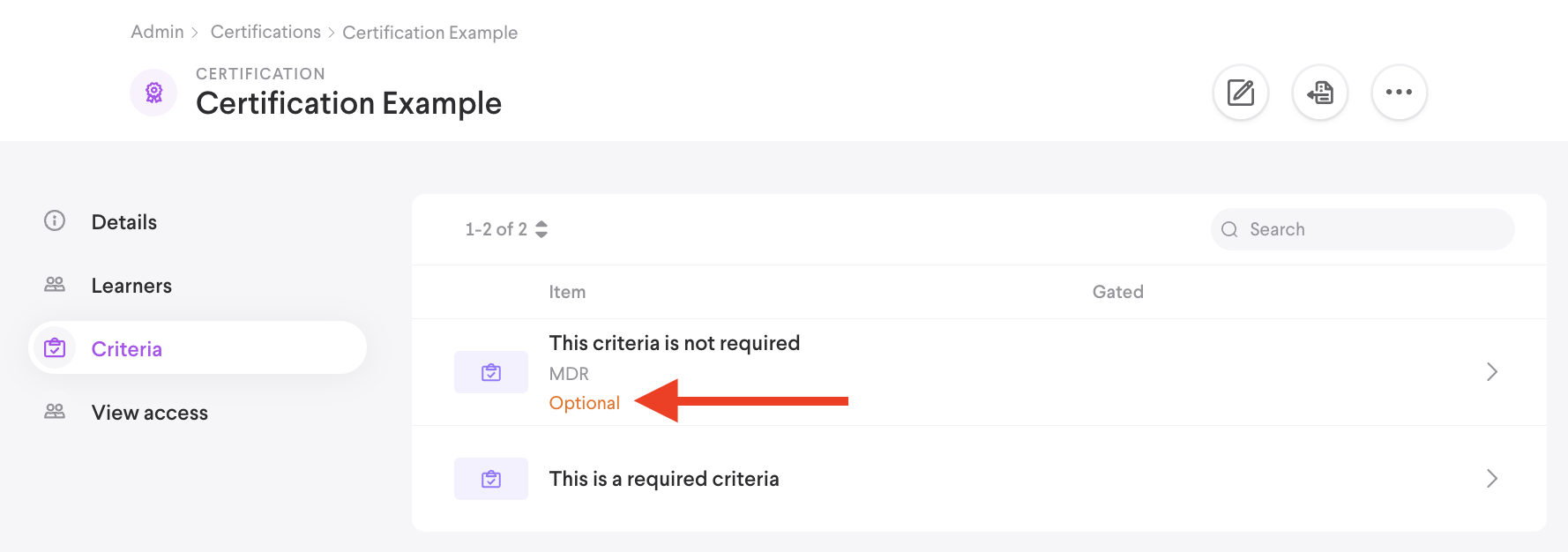Switch to the Learners tab
Screen dimensions: 1568x552
131,286
